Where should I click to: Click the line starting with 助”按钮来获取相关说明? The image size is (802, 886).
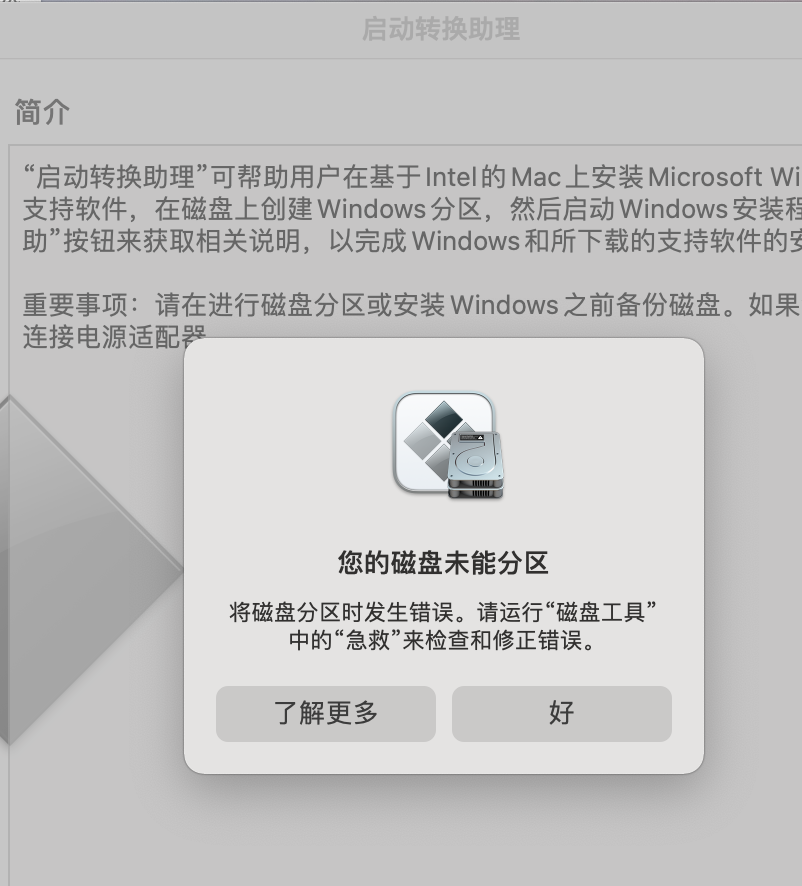coord(412,241)
